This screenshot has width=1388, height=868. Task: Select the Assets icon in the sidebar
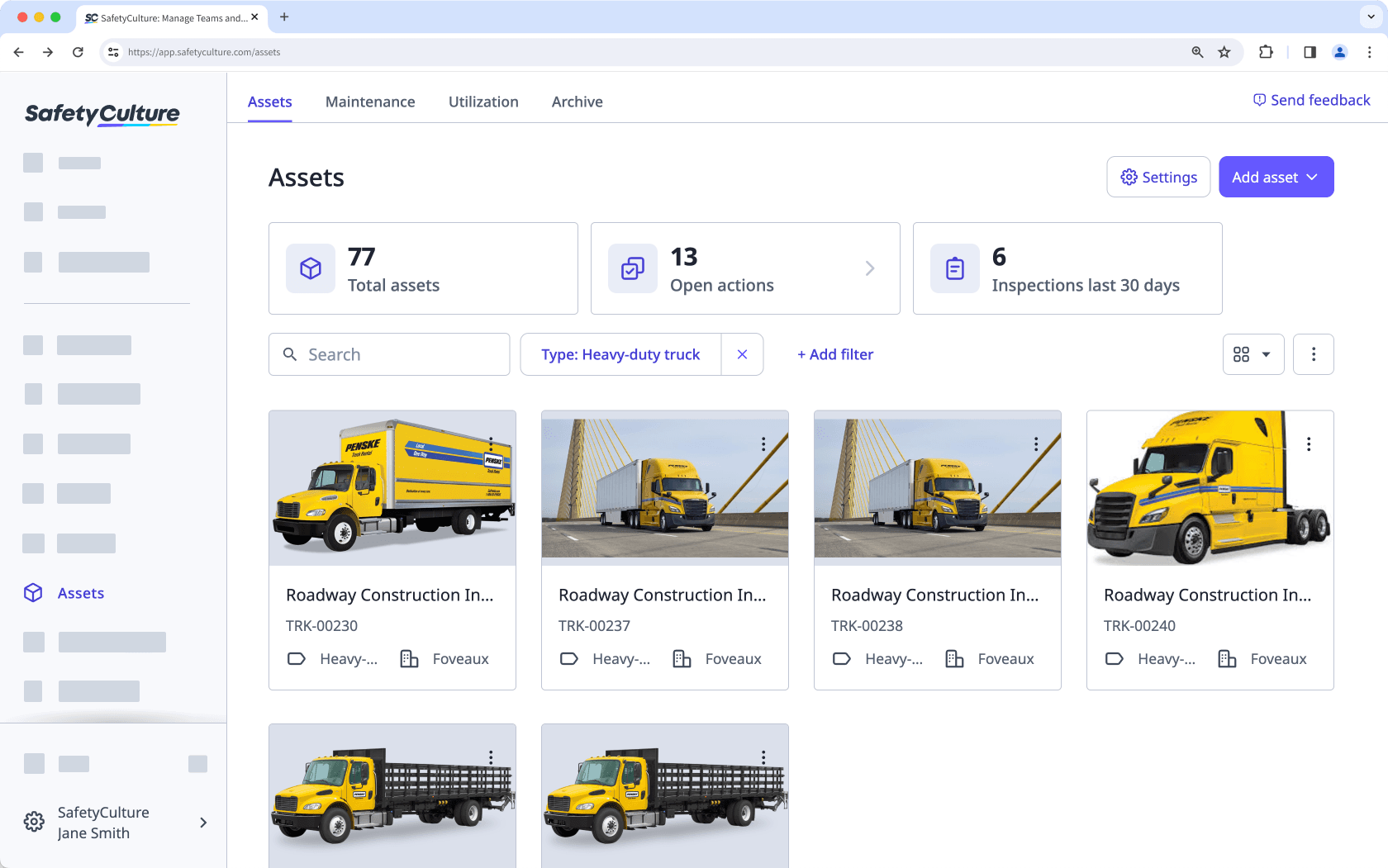33,593
